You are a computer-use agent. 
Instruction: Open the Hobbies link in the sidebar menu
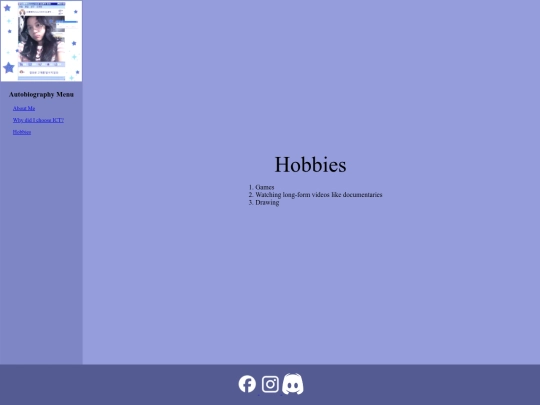[22, 132]
